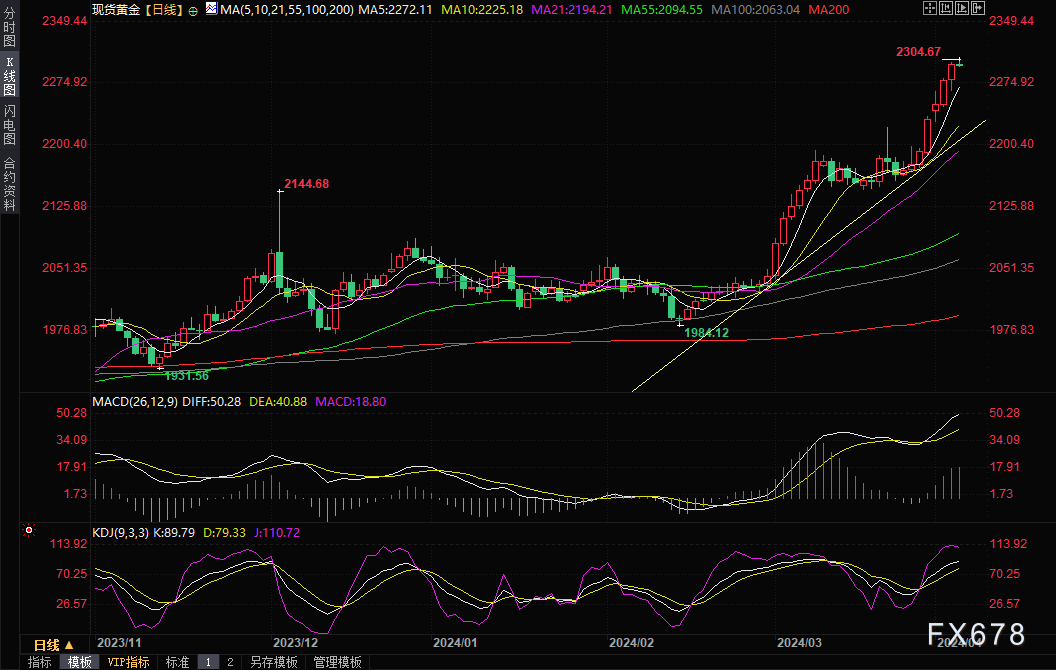The height and width of the screenshot is (670, 1056).
Task: Click the crosshair cursor icon at top right
Action: (930, 8)
